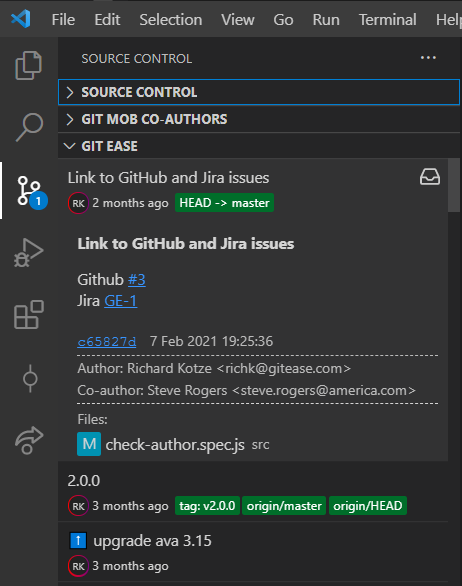Click the git commit graph icon
This screenshot has width=462, height=586.
tap(30, 378)
